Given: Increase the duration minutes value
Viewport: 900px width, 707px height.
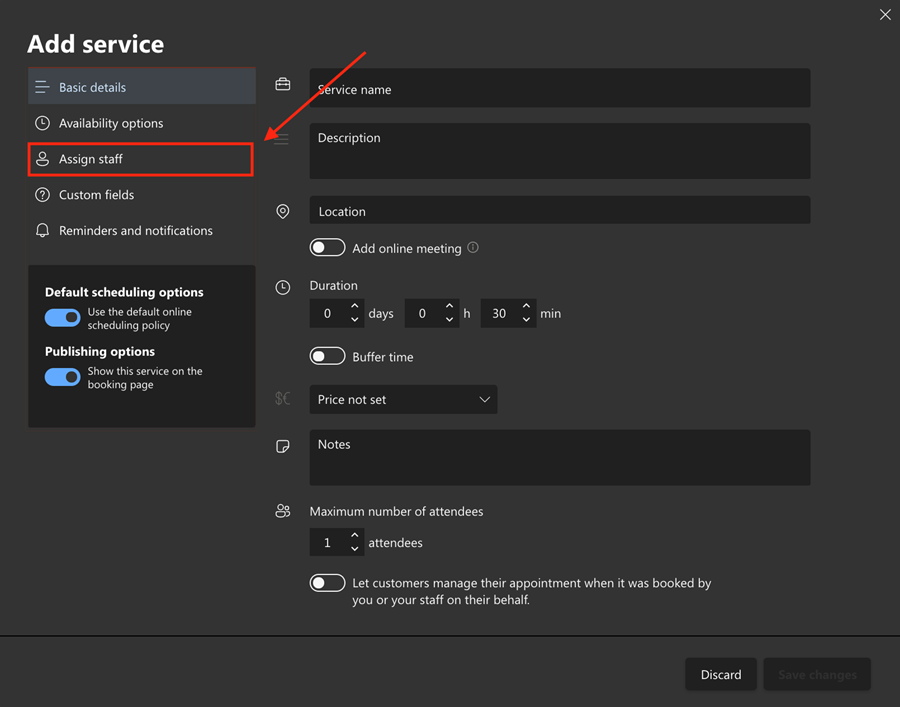Looking at the screenshot, I should pos(526,306).
